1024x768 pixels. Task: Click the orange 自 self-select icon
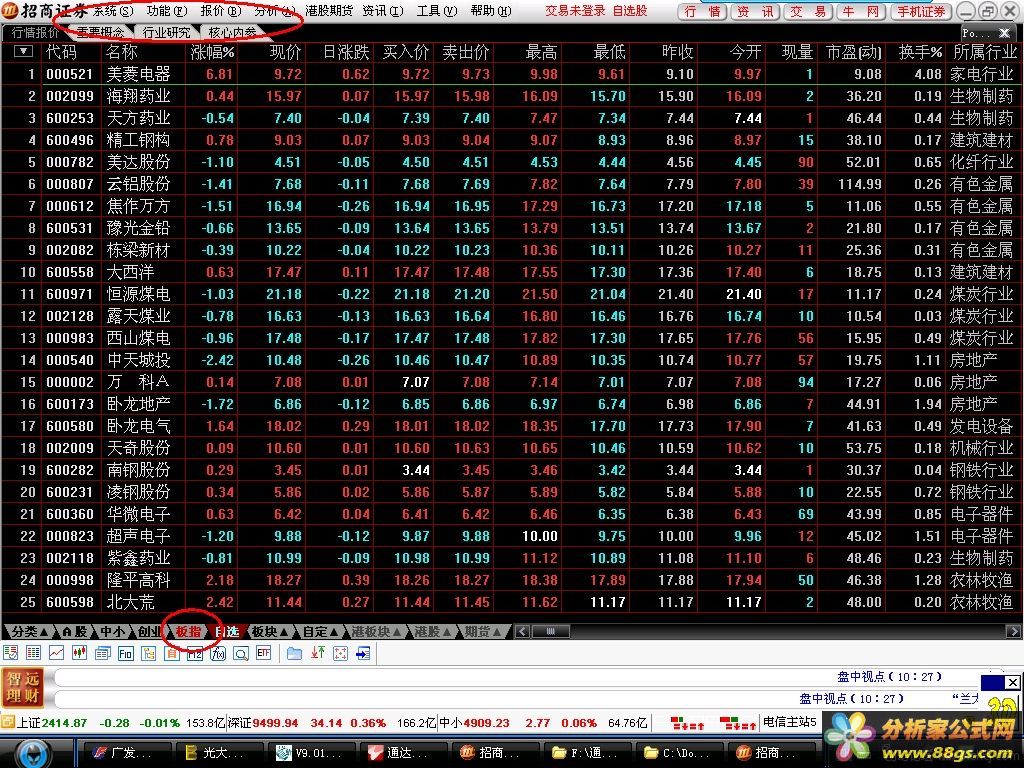(x=172, y=653)
